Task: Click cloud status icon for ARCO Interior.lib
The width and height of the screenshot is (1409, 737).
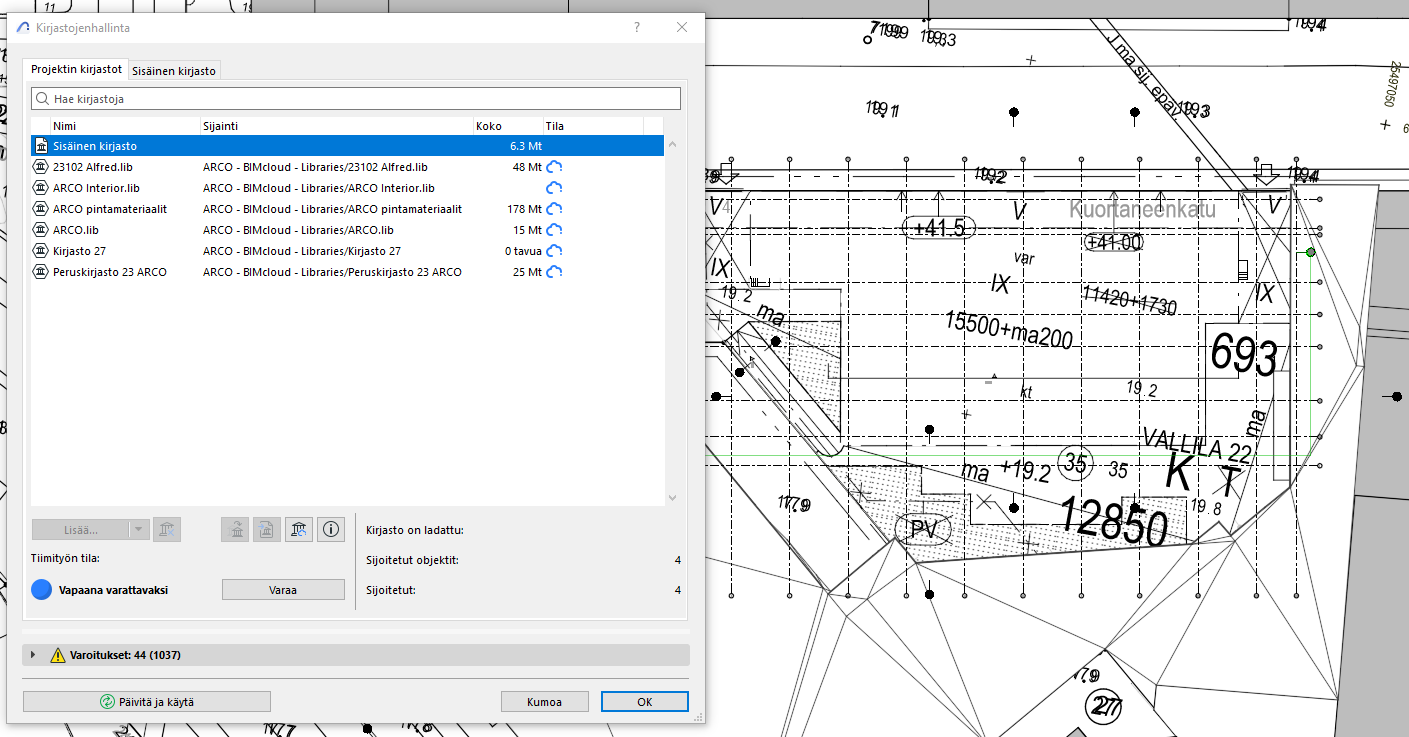Action: point(553,188)
